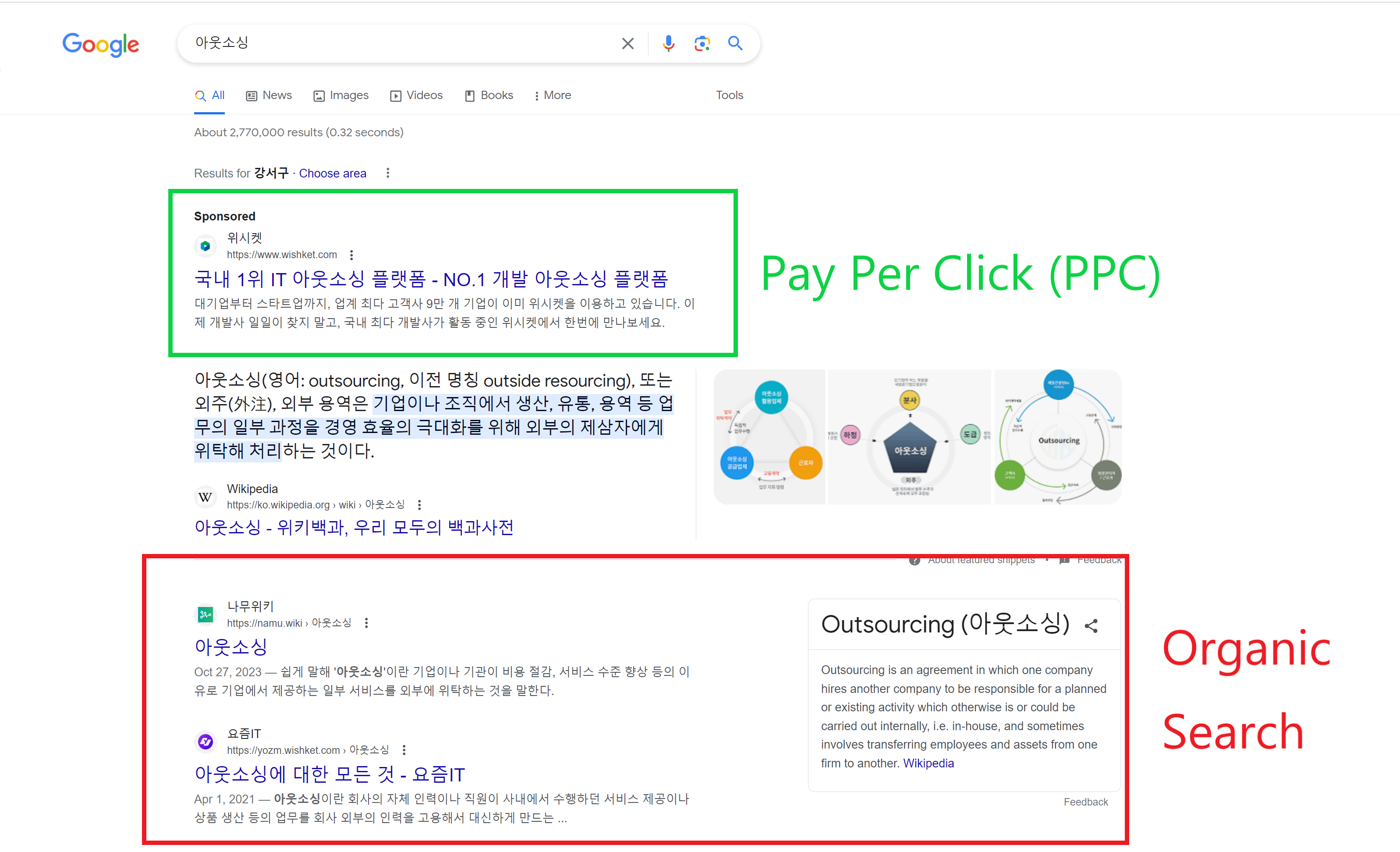Click the 요즘IT favicon
This screenshot has height=852, width=1400.
[x=205, y=742]
